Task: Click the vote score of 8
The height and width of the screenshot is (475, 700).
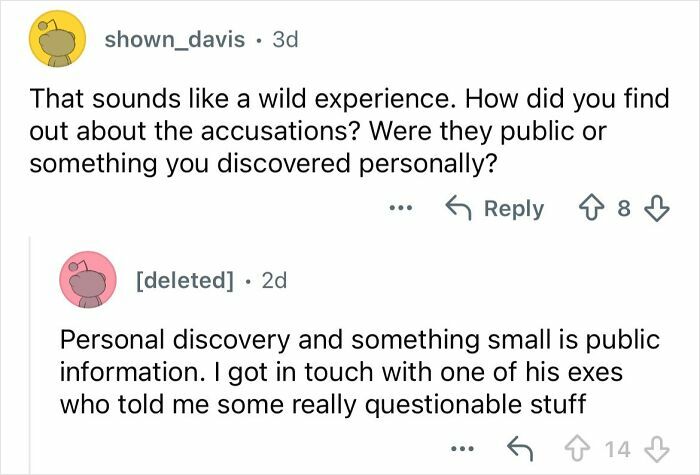Action: [623, 209]
